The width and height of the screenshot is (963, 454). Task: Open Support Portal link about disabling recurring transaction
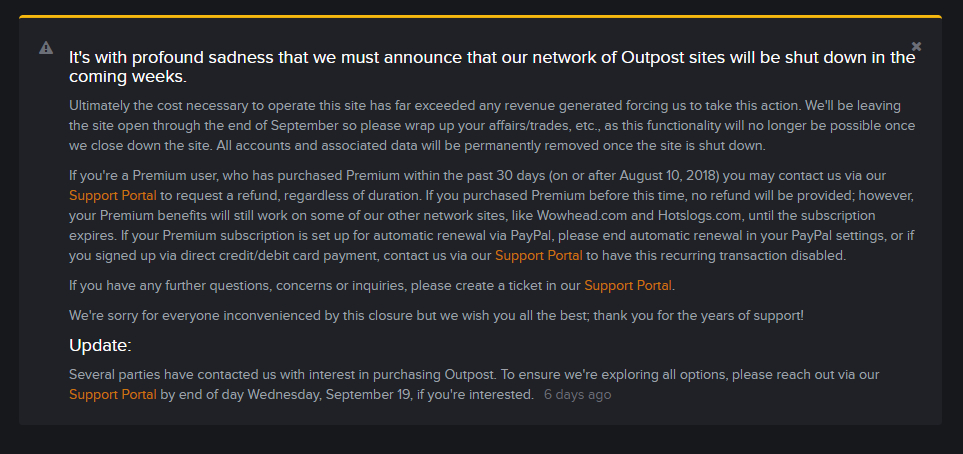[x=539, y=256]
